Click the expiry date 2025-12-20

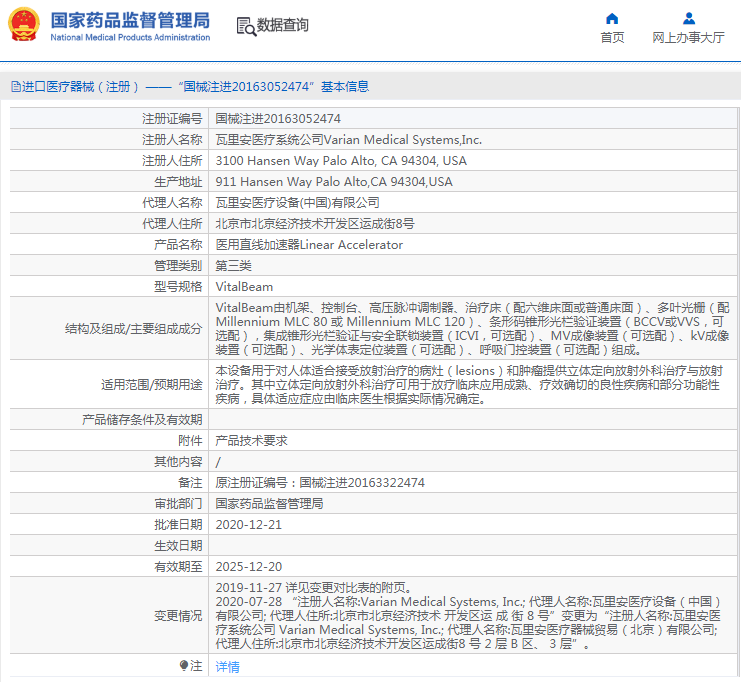click(250, 566)
